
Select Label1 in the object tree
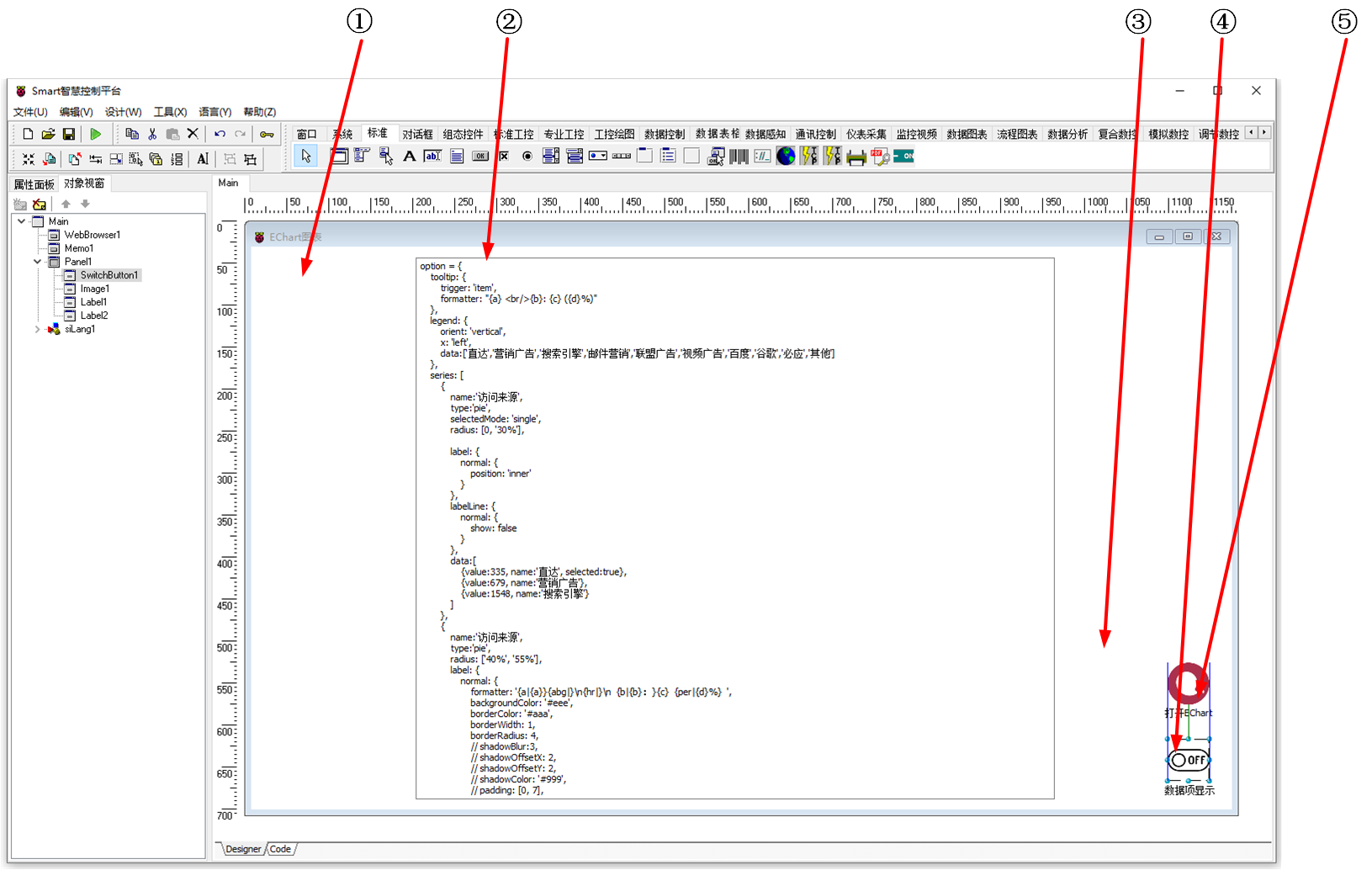93,302
